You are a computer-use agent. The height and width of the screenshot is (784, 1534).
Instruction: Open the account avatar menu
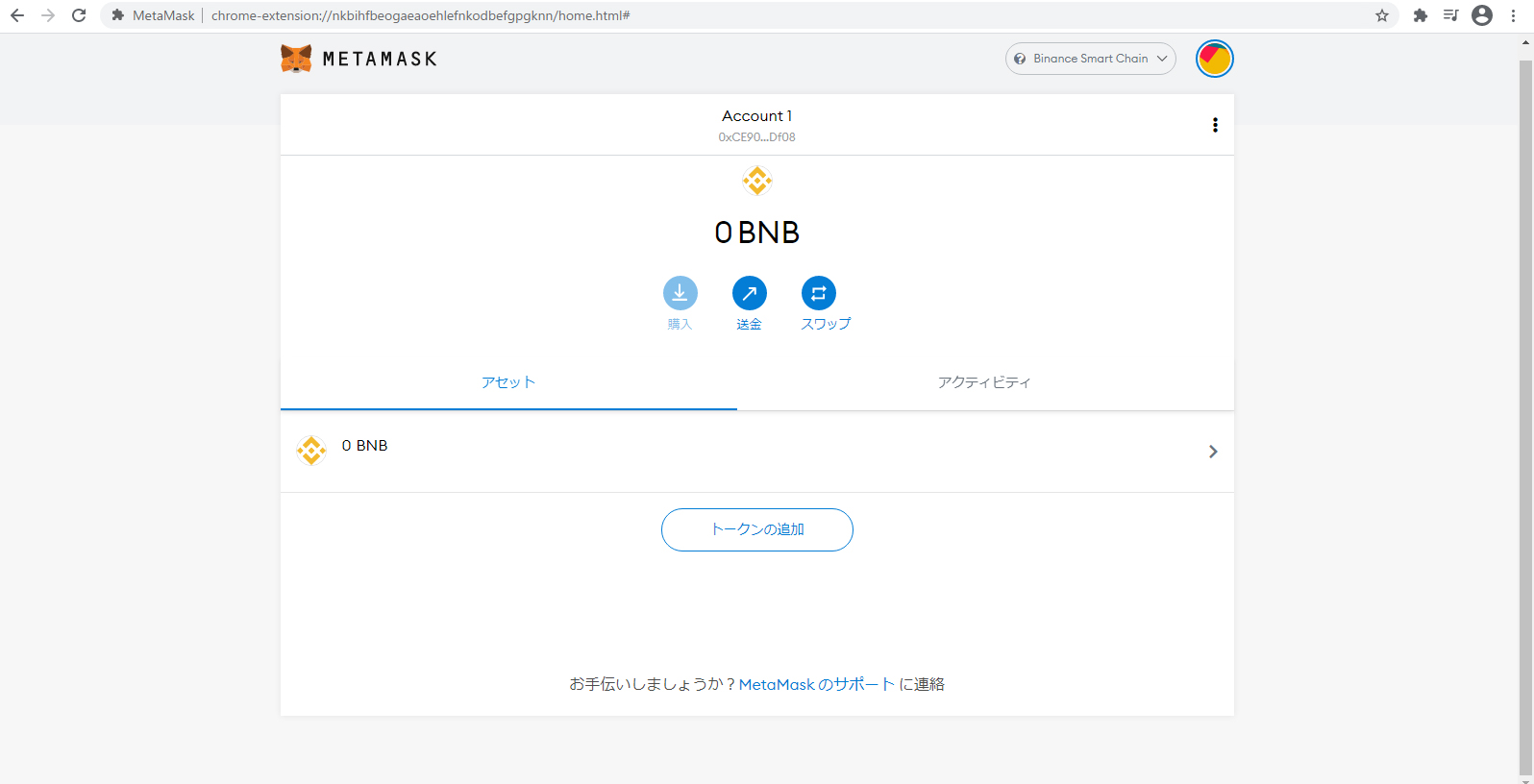(x=1215, y=59)
